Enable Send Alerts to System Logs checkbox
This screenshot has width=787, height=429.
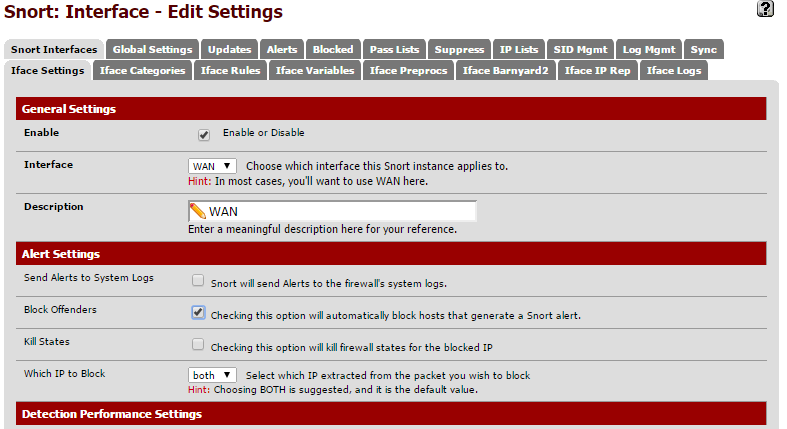(x=198, y=280)
